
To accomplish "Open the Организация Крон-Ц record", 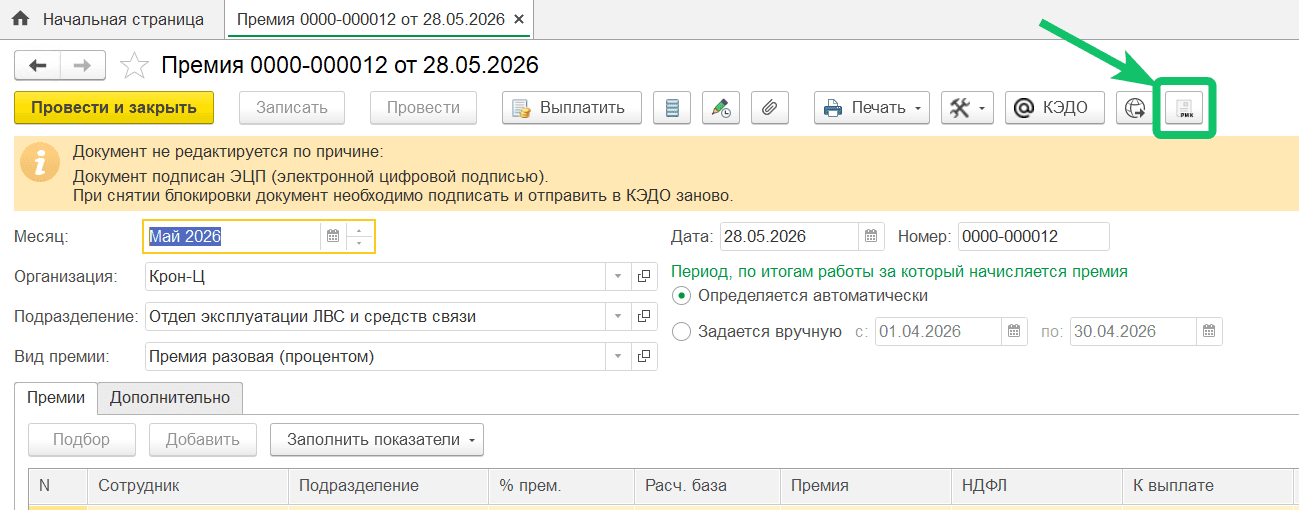I will tap(644, 276).
